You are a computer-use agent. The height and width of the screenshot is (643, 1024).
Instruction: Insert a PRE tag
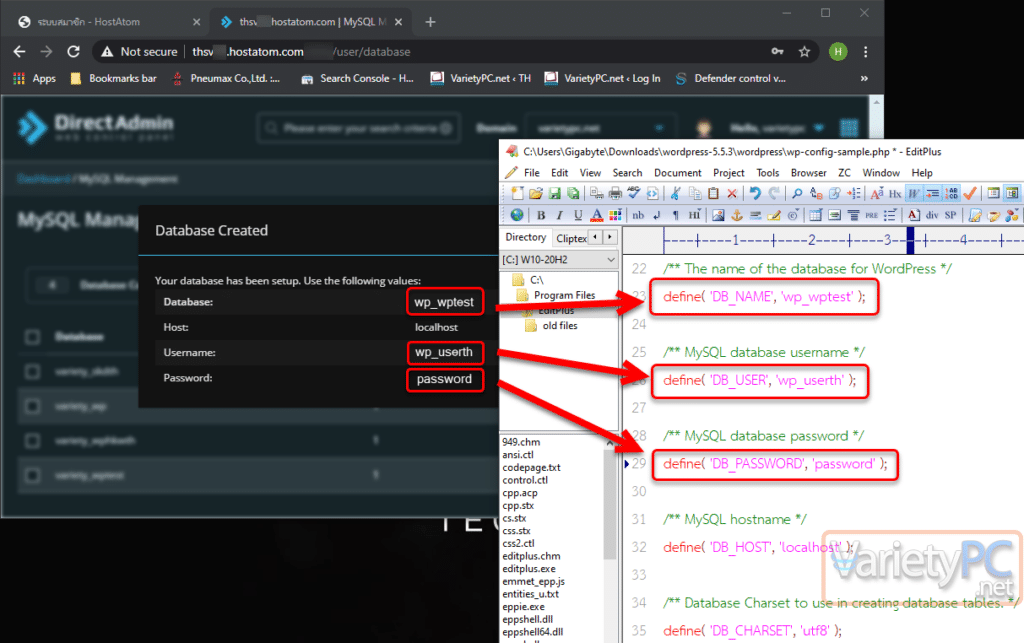[872, 215]
